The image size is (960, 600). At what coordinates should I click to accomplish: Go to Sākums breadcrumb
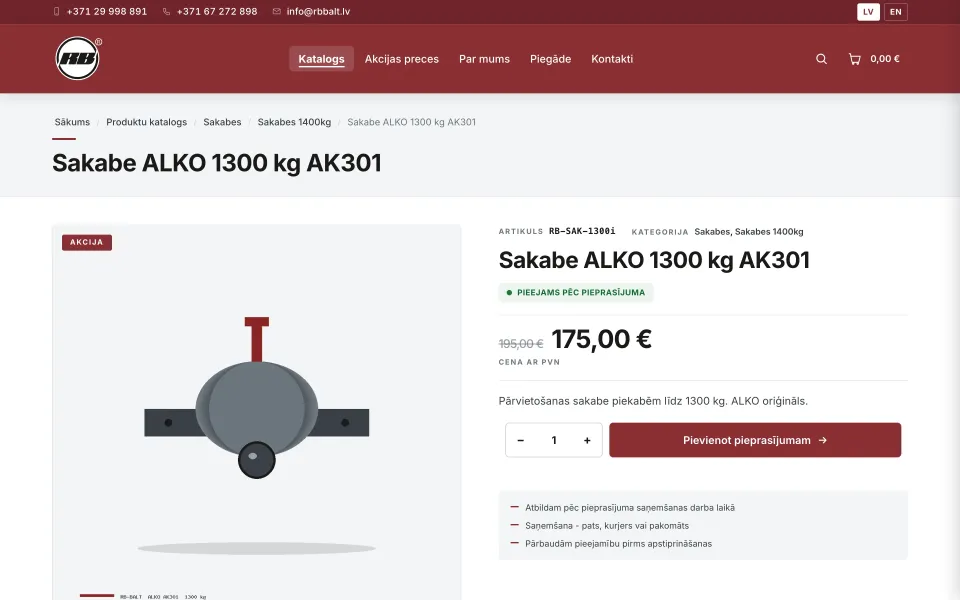coord(72,122)
